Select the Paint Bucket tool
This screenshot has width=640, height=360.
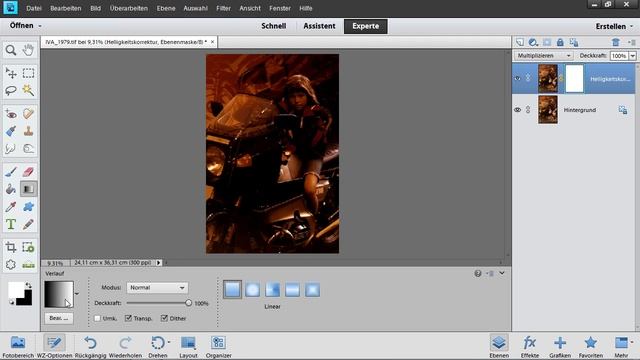(11, 189)
